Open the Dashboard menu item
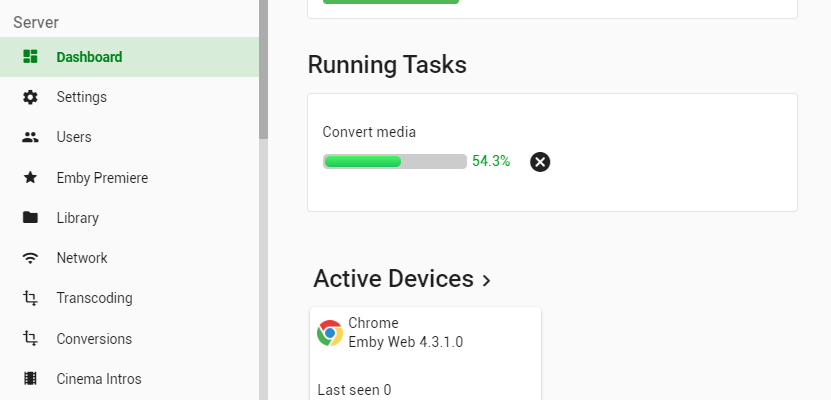 (89, 57)
